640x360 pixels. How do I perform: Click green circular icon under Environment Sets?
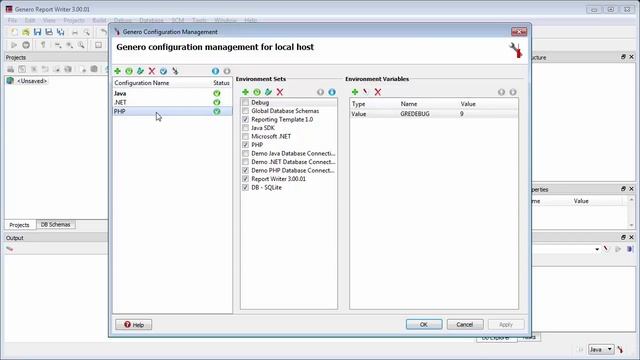pos(257,92)
